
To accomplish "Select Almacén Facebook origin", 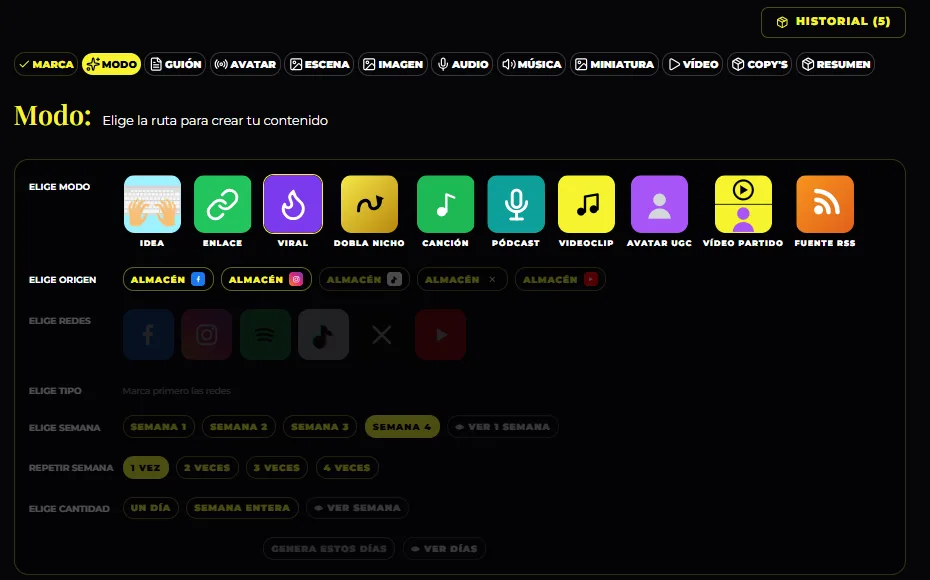I will click(168, 279).
